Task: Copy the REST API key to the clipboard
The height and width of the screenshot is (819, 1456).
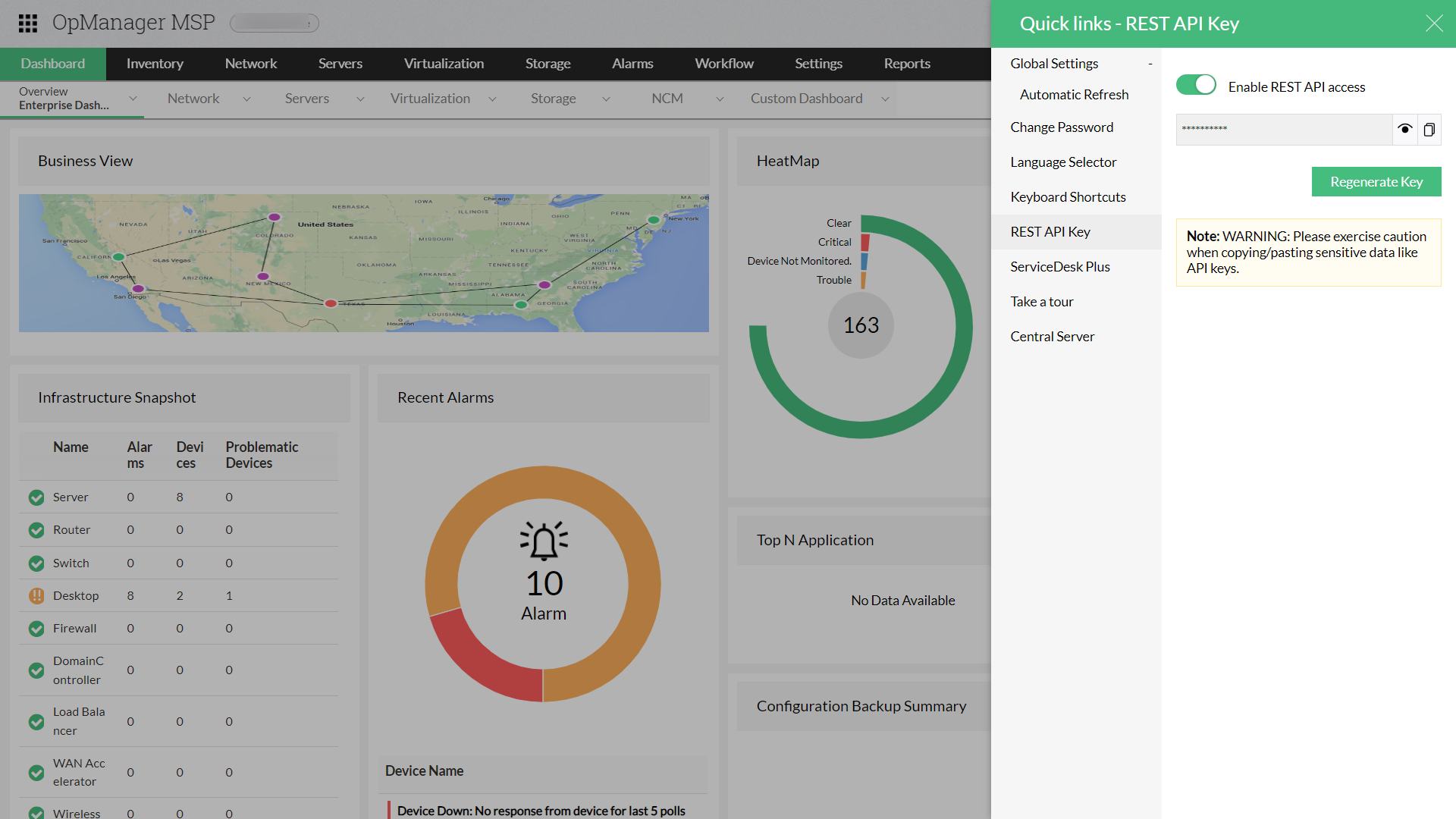Action: (x=1429, y=130)
